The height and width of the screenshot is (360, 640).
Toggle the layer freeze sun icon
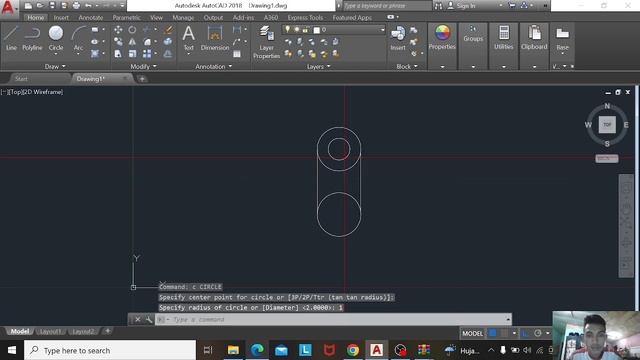(x=296, y=29)
